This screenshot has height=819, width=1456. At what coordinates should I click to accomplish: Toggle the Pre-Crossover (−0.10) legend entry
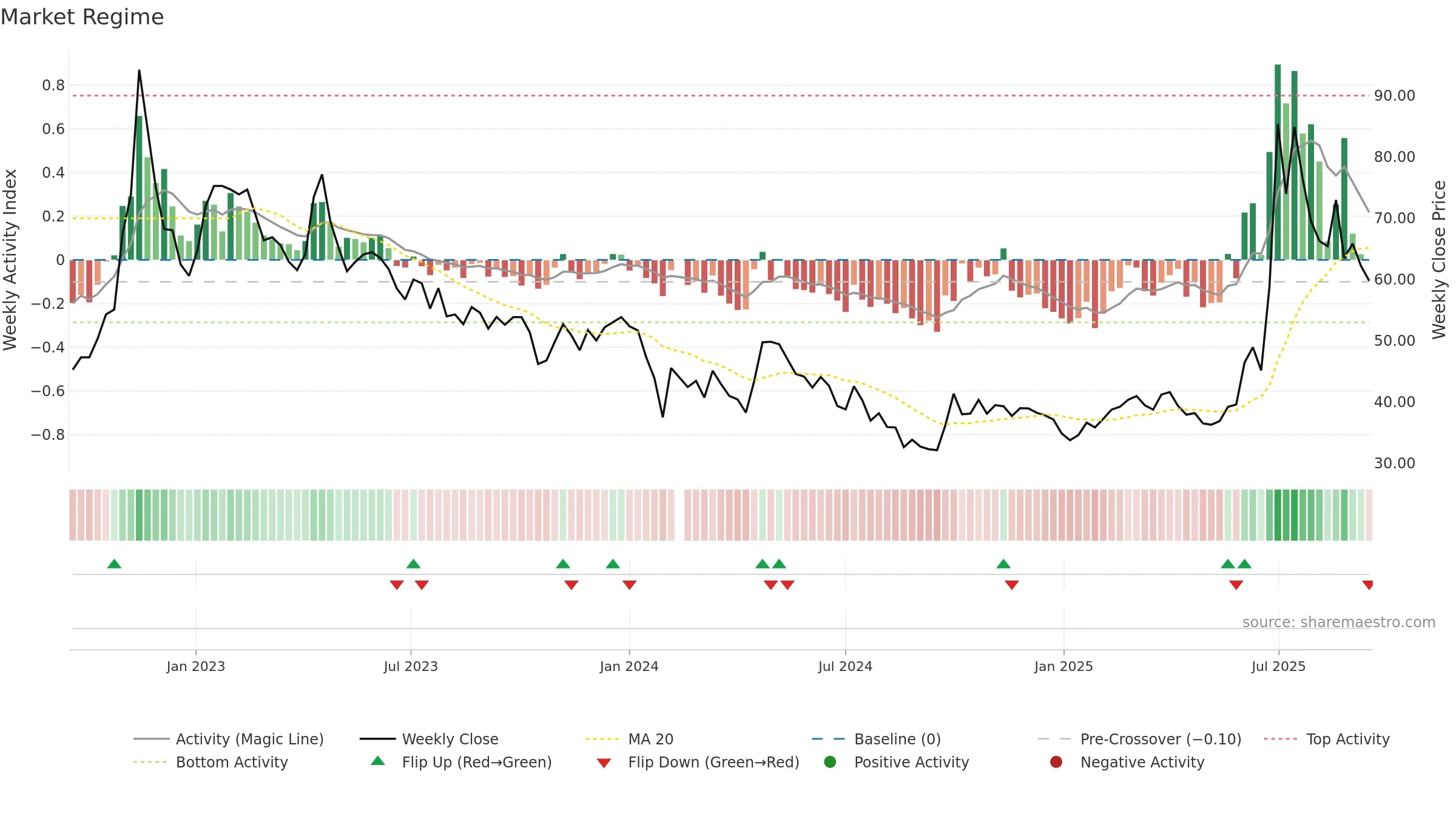pyautogui.click(x=1139, y=739)
